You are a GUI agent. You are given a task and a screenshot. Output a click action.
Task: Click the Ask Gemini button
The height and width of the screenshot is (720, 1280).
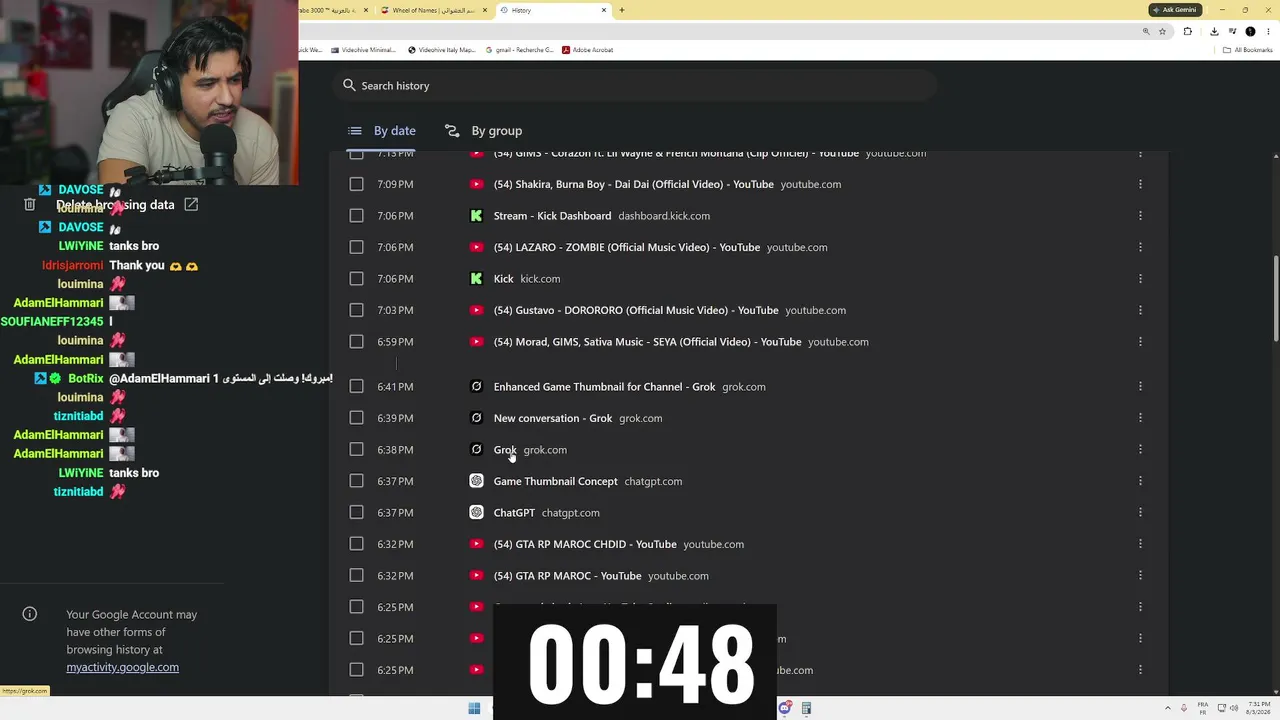pyautogui.click(x=1174, y=10)
